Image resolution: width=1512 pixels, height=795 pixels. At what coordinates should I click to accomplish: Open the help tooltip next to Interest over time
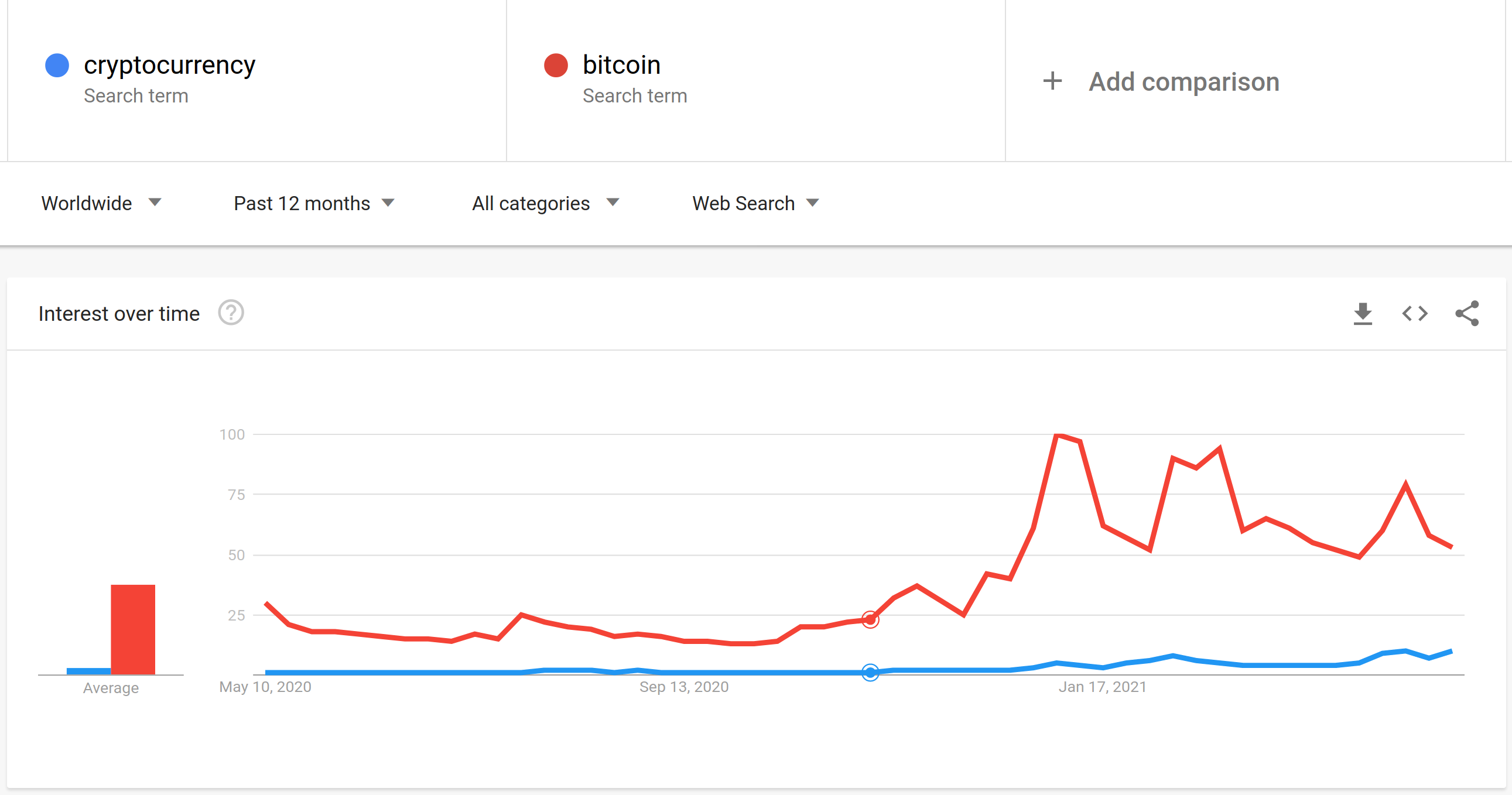230,313
